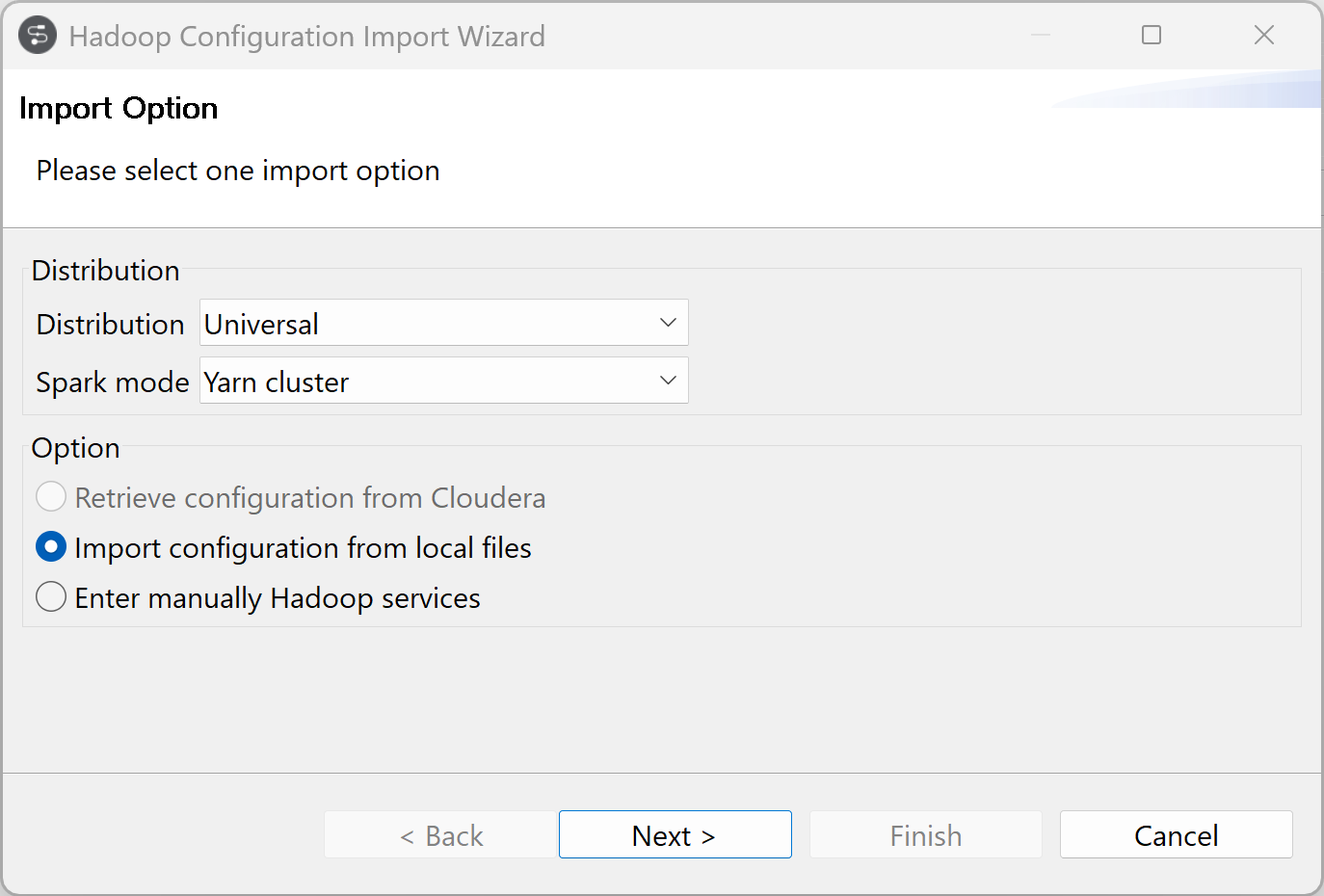Click the wizard title bar text
1324x896 pixels.
306,37
